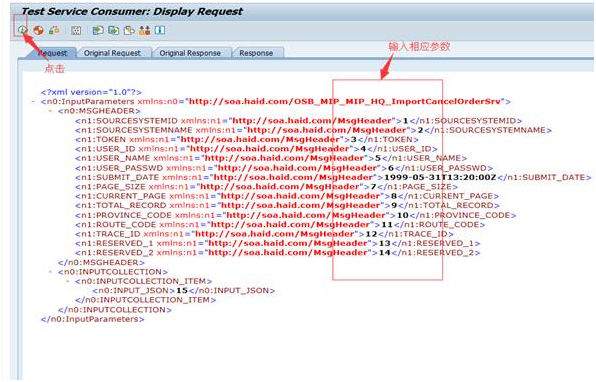The width and height of the screenshot is (596, 382).
Task: Collapse the n0:MSGHEADER node
Action: pos(50,111)
